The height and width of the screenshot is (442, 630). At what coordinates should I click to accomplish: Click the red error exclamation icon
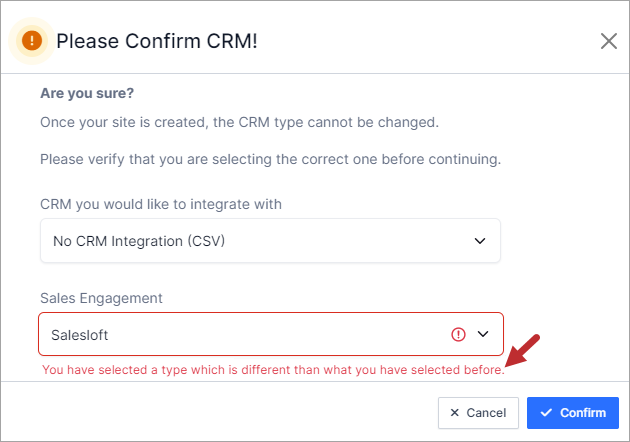pos(458,334)
